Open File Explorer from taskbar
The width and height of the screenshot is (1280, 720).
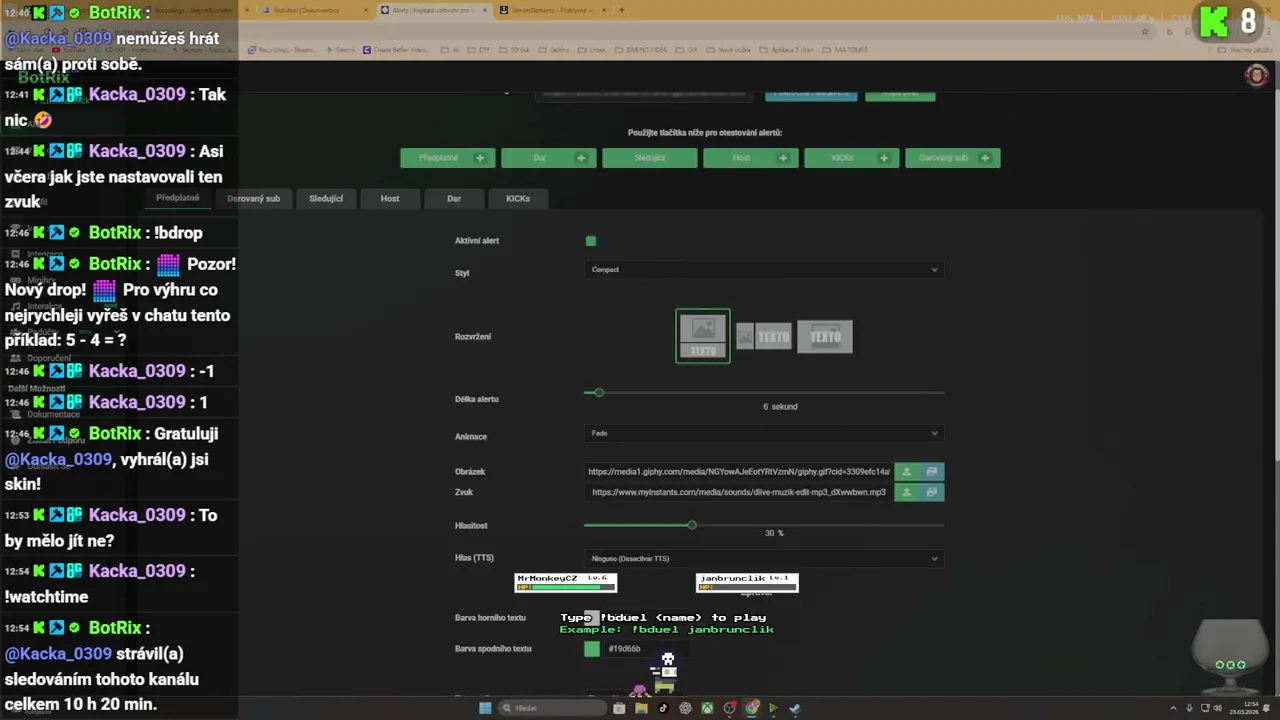641,708
